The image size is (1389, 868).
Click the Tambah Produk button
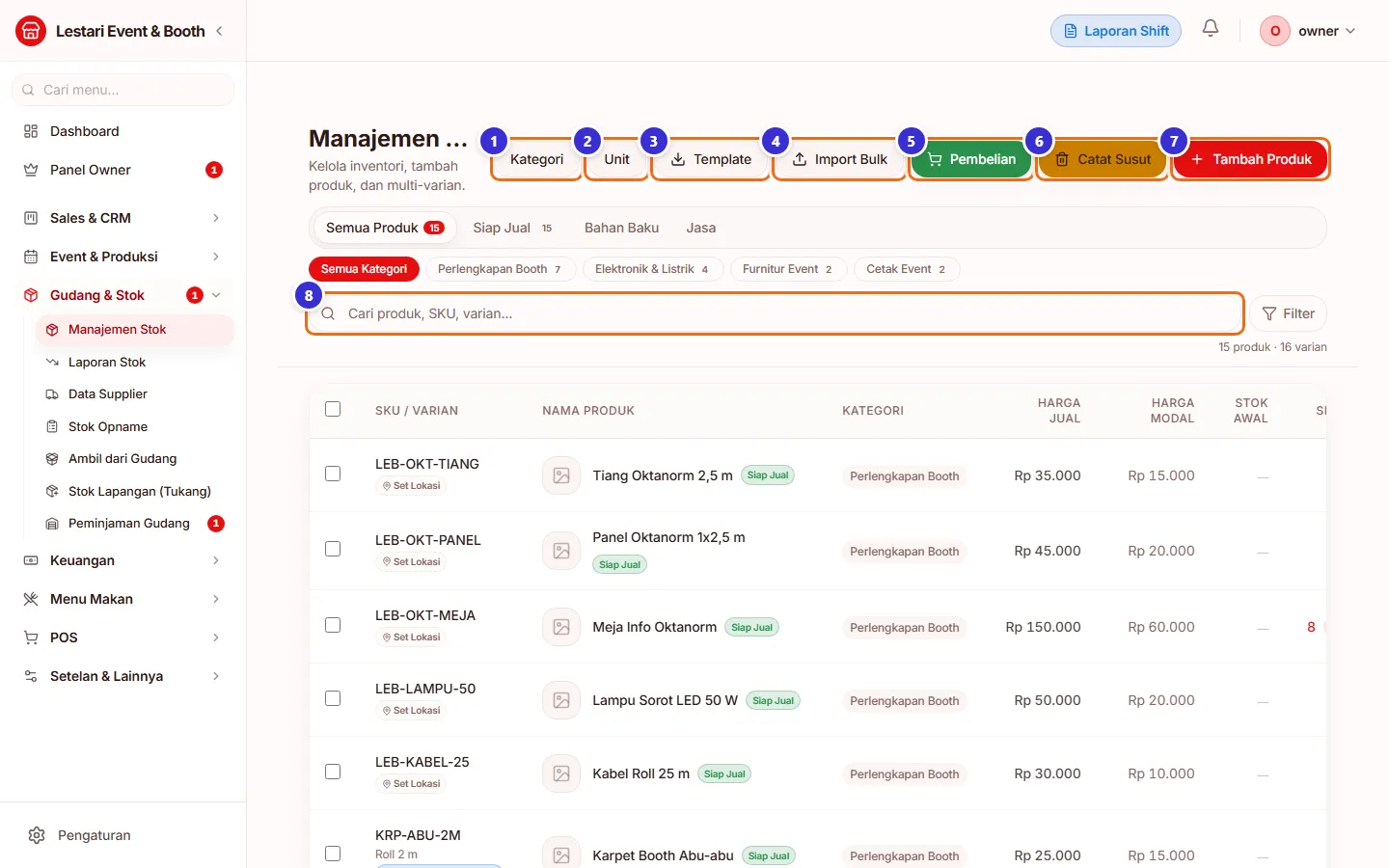point(1251,159)
